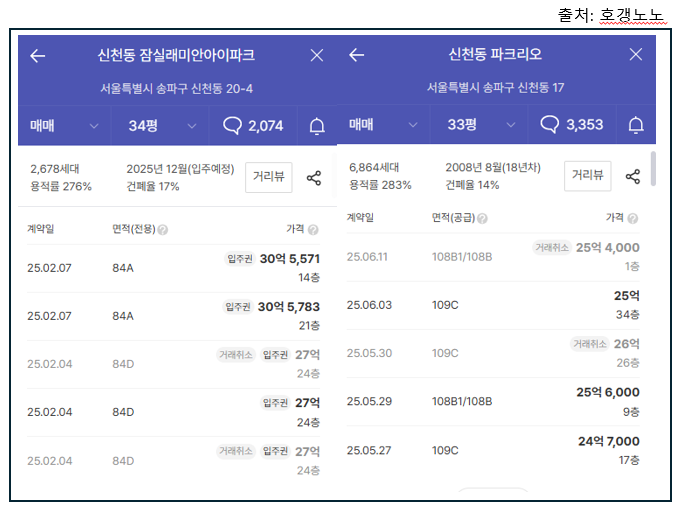Click 서울특별시 송파구 신천동 17 address
This screenshot has width=681, height=510.
coord(496,88)
